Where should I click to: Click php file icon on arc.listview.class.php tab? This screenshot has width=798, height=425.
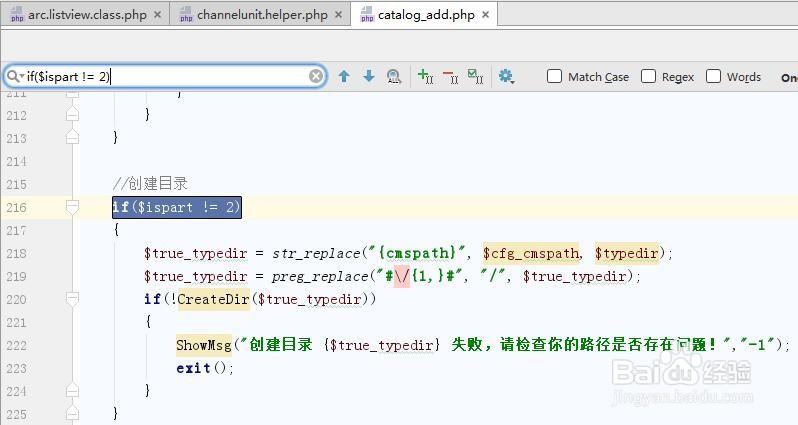[x=17, y=14]
